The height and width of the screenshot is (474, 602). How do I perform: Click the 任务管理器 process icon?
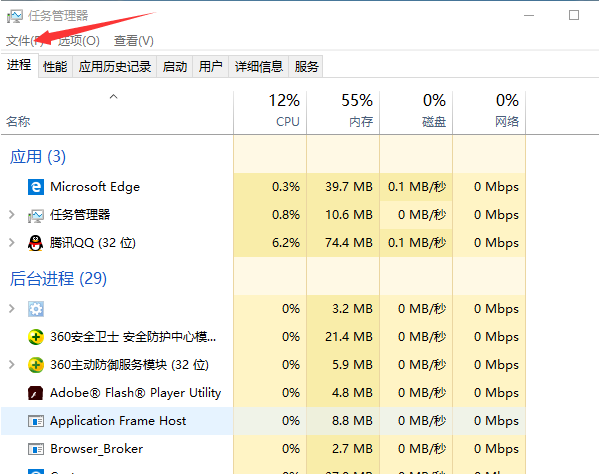pyautogui.click(x=36, y=215)
